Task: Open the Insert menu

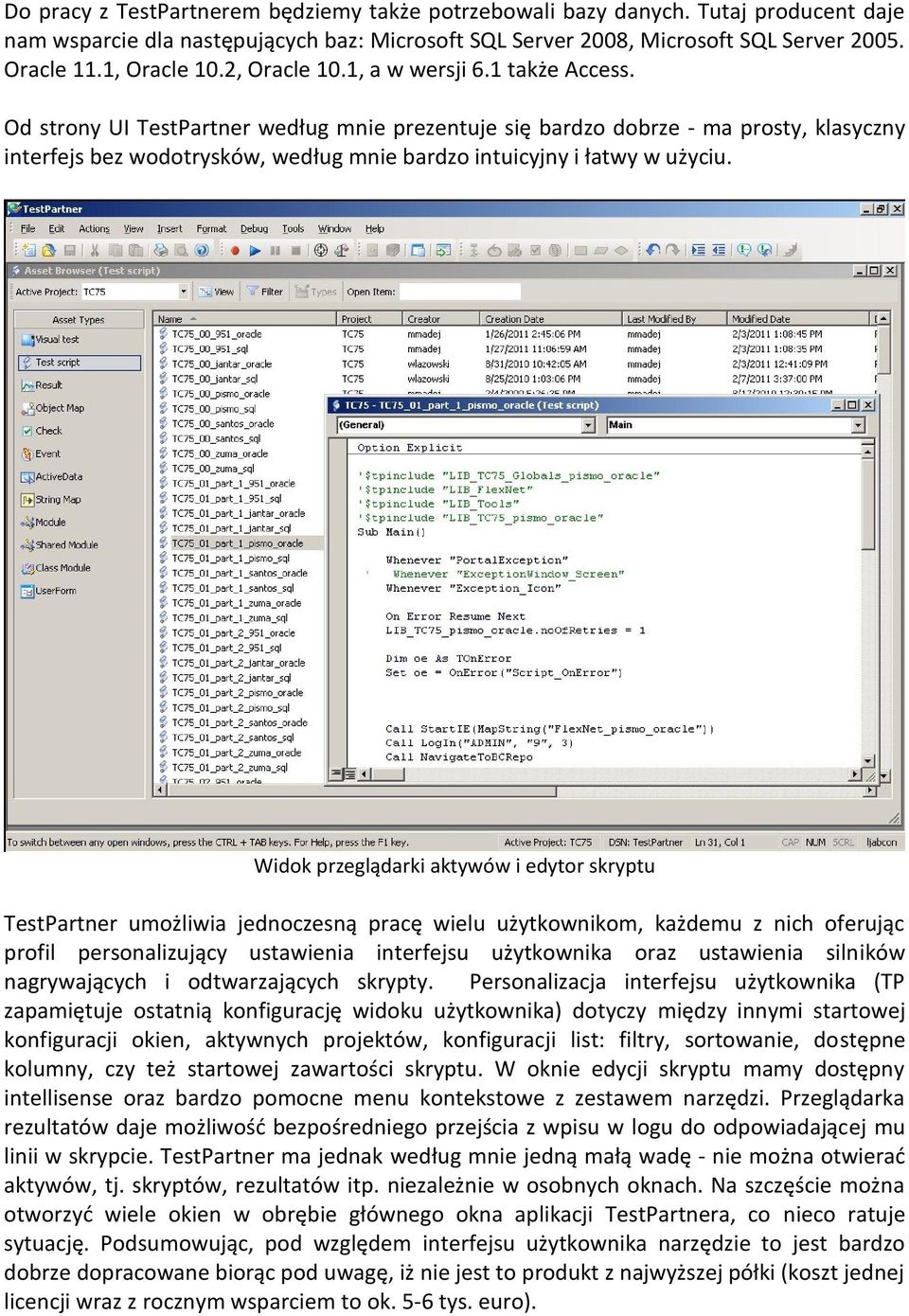Action: tap(169, 228)
